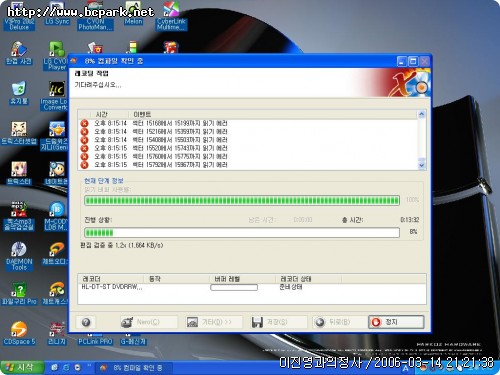This screenshot has width=500, height=375.
Task: Click the full read buffer progress bar
Action: [242, 200]
